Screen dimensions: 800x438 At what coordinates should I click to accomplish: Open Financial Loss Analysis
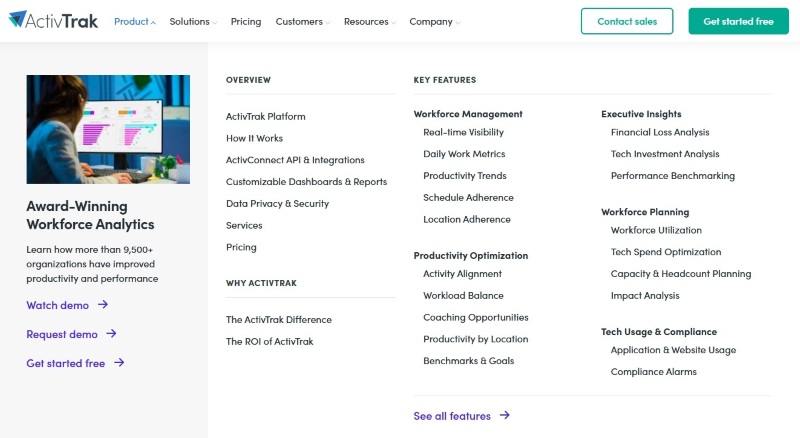click(660, 132)
